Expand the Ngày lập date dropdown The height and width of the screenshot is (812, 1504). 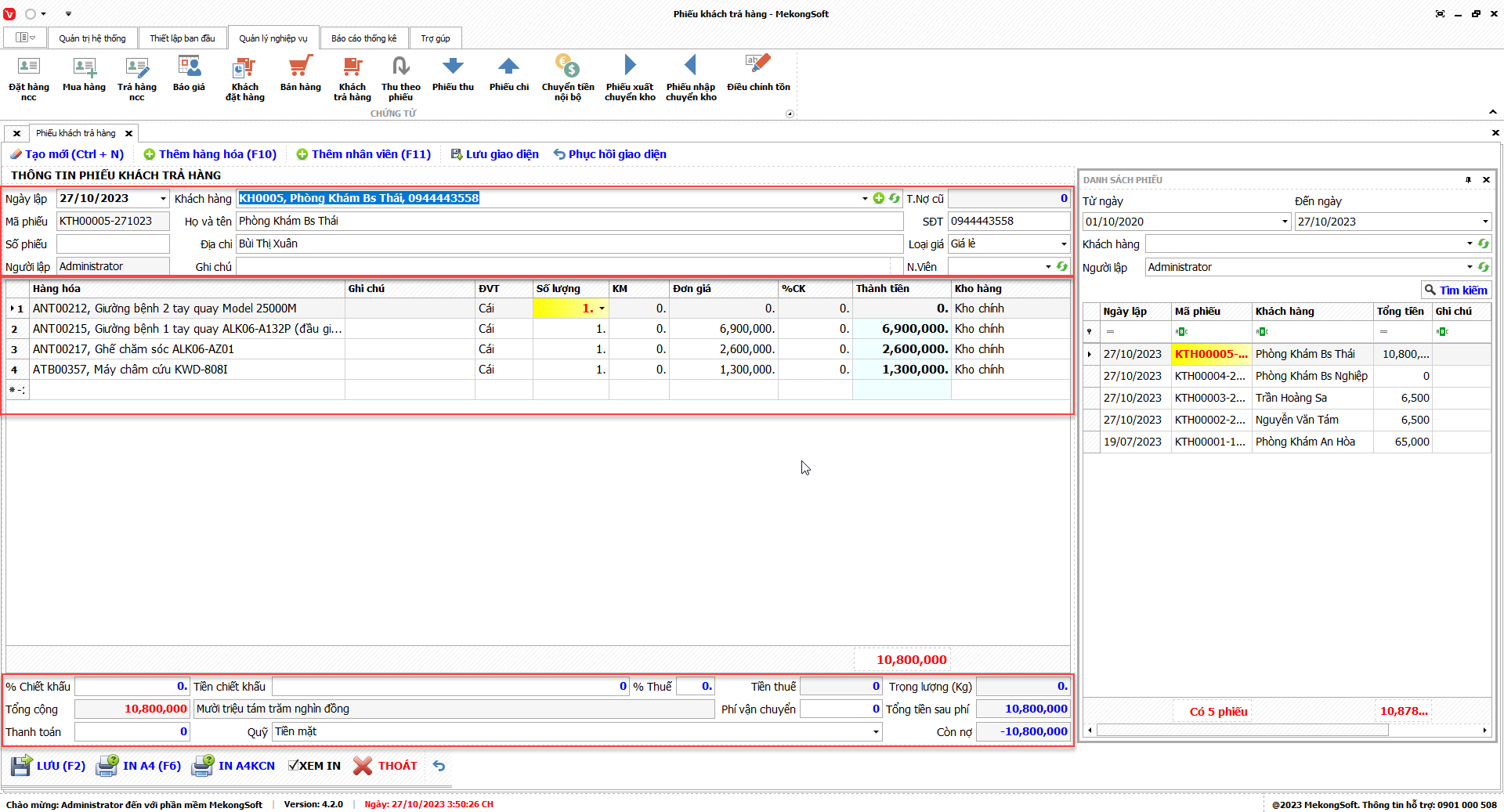[163, 199]
